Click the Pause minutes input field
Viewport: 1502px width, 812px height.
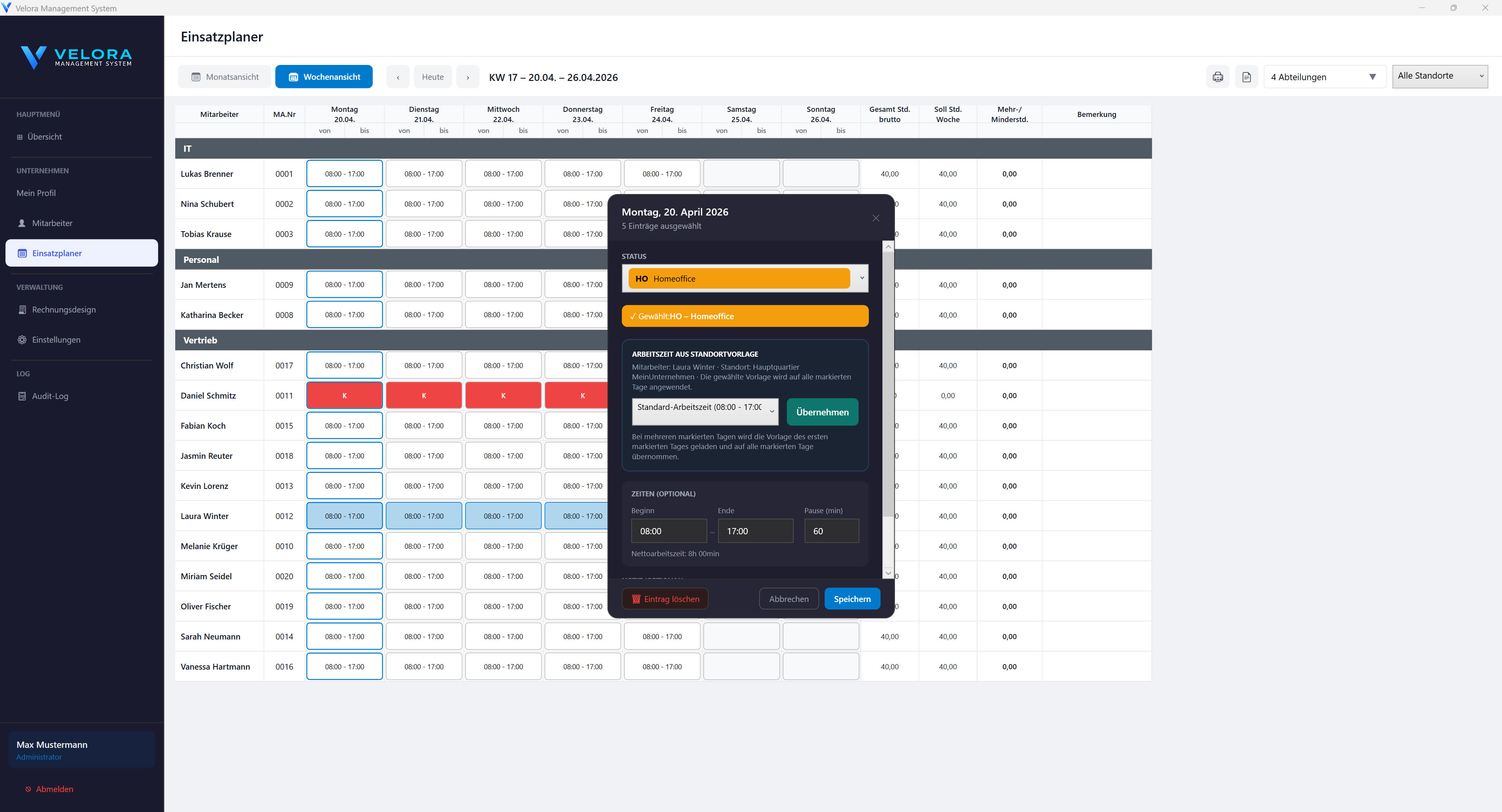(832, 530)
